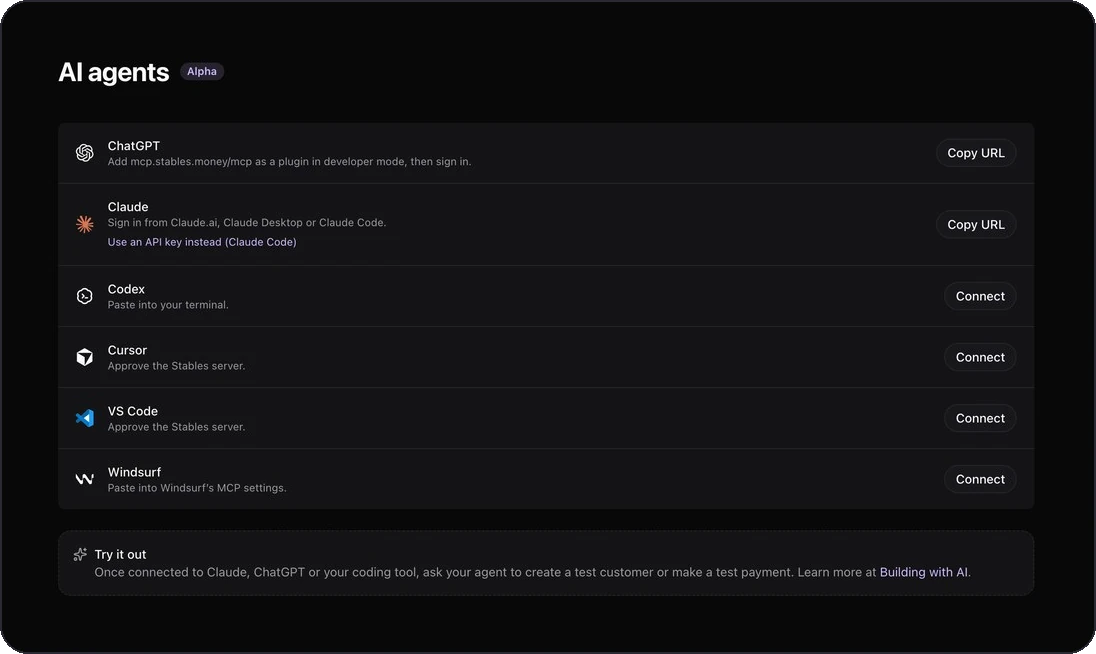The width and height of the screenshot is (1096, 654).
Task: Click VS Code's 'Approve the Stables server.' text
Action: (x=176, y=427)
